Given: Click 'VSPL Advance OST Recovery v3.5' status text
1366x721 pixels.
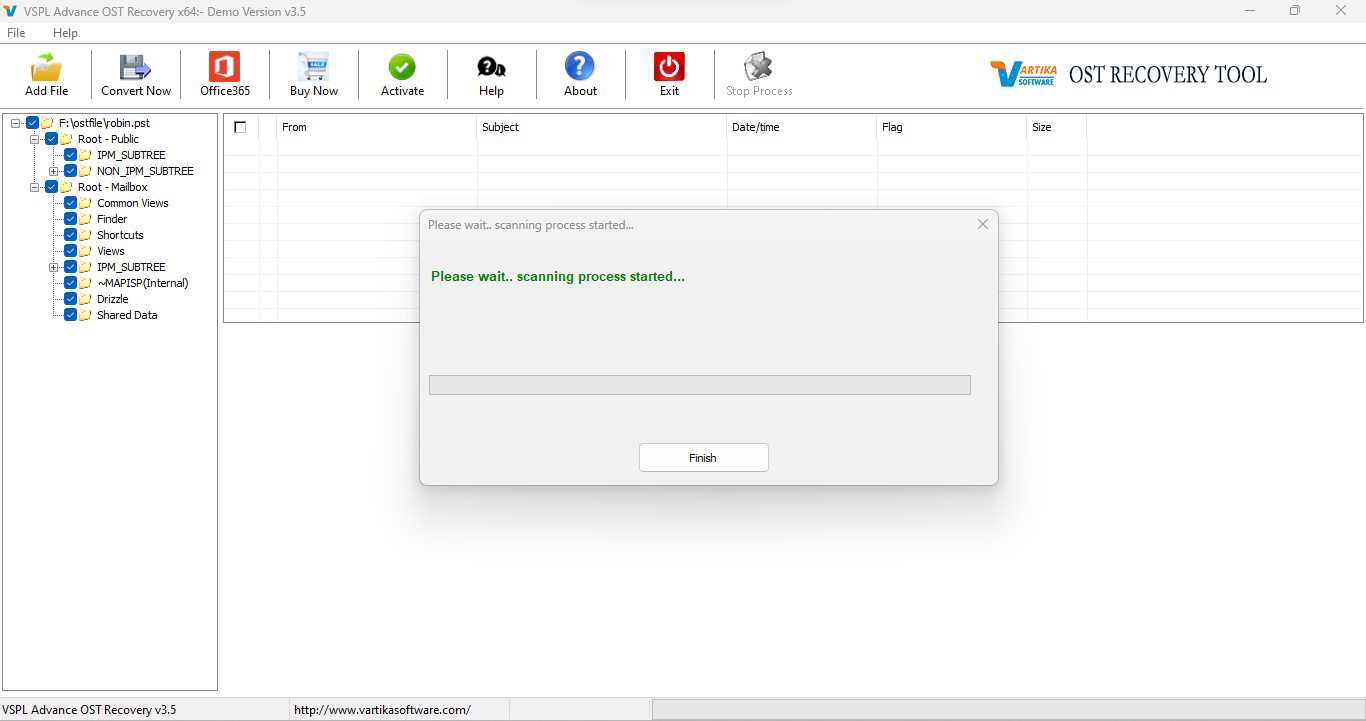Looking at the screenshot, I should click(x=89, y=710).
